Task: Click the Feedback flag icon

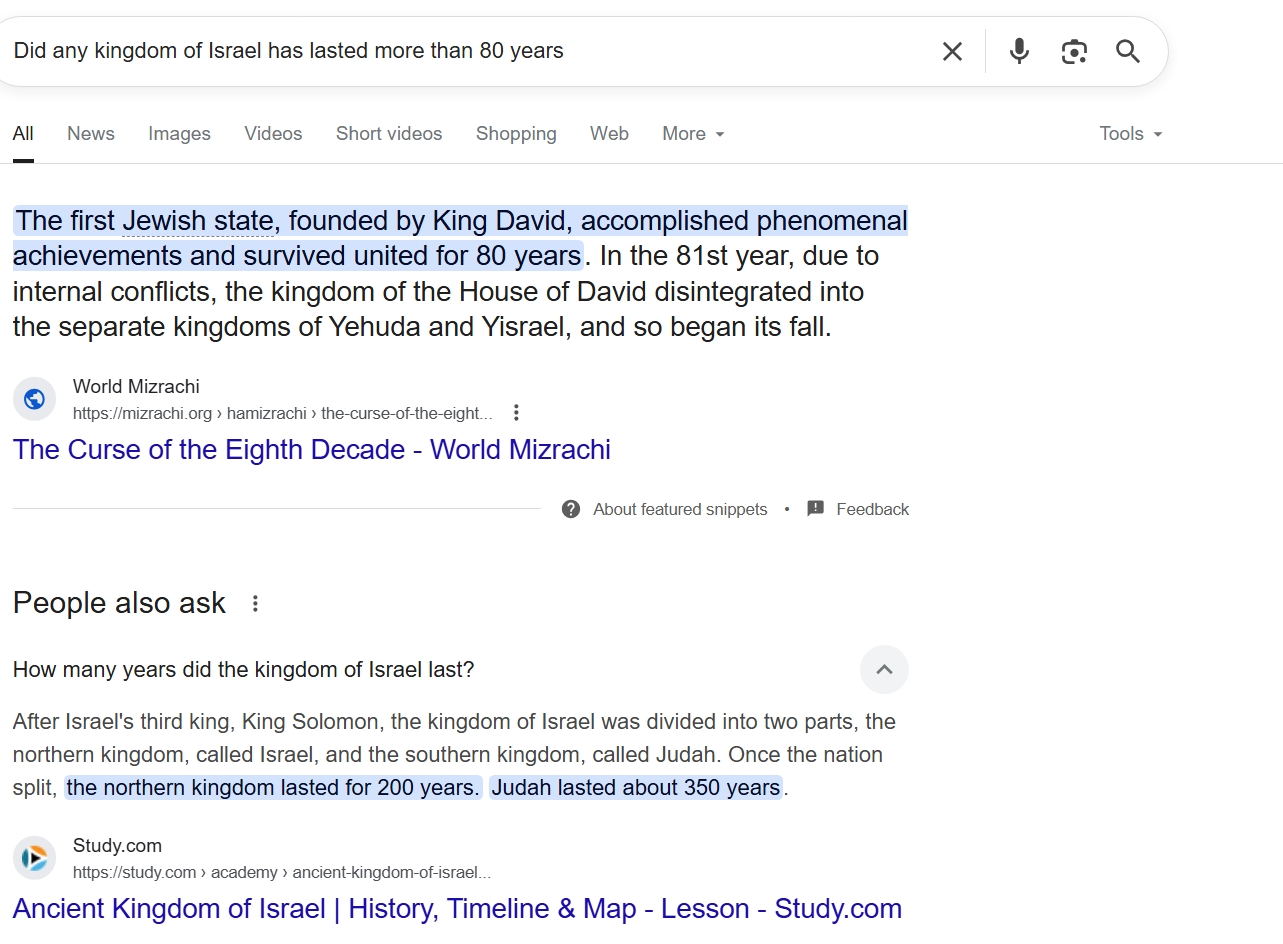Action: point(816,509)
